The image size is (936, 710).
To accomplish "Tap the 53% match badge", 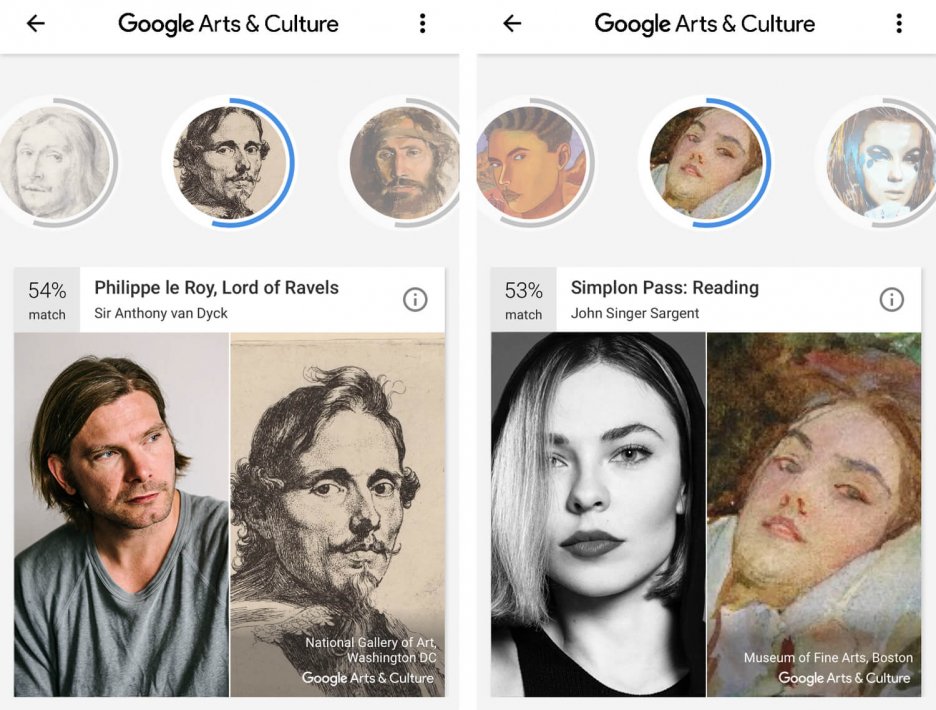I will click(x=523, y=300).
